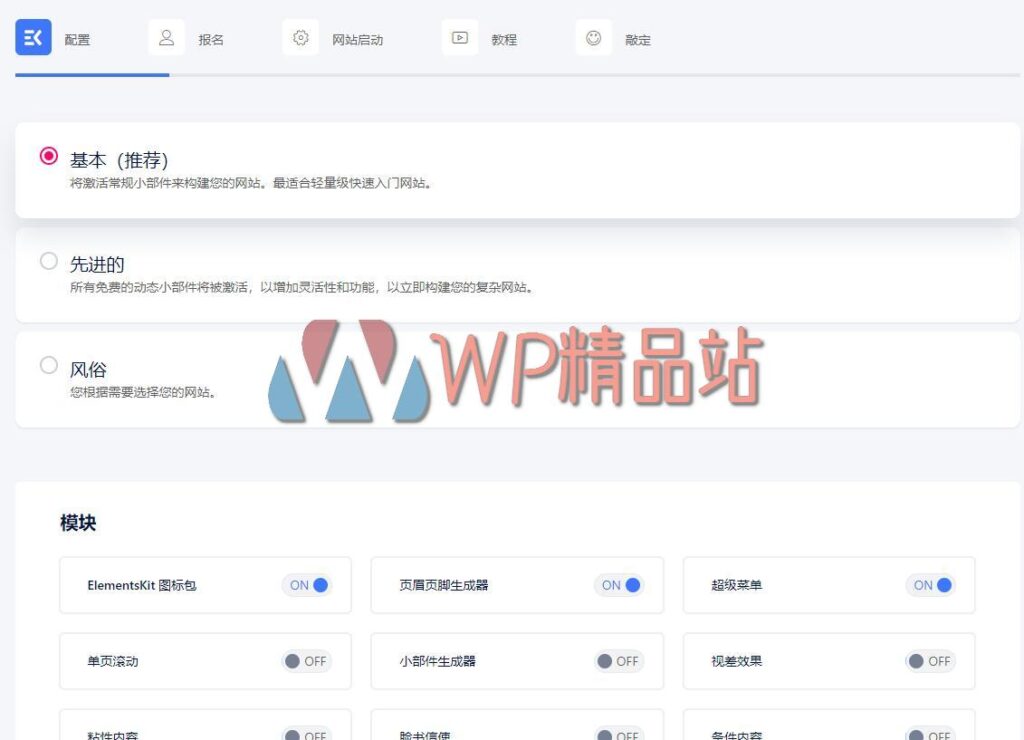Turn on the 条件内容 toggle

pyautogui.click(x=931, y=735)
